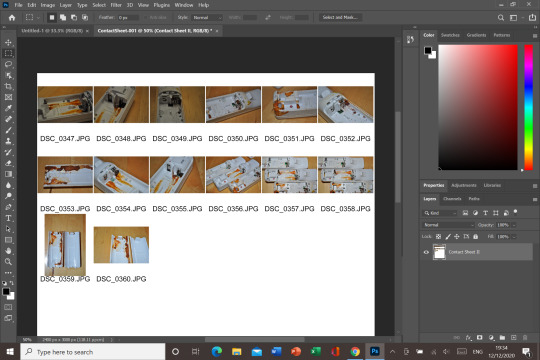This screenshot has width=540, height=360.
Task: Select the Frame tool
Action: pos(8,97)
